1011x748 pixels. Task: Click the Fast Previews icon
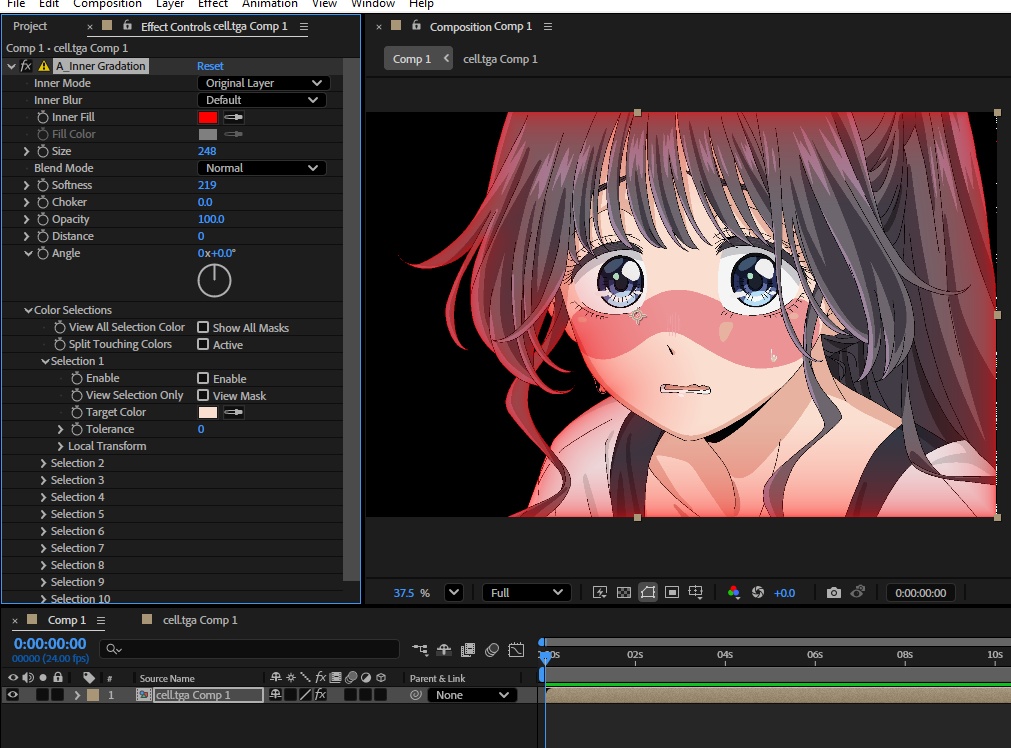pyautogui.click(x=600, y=593)
